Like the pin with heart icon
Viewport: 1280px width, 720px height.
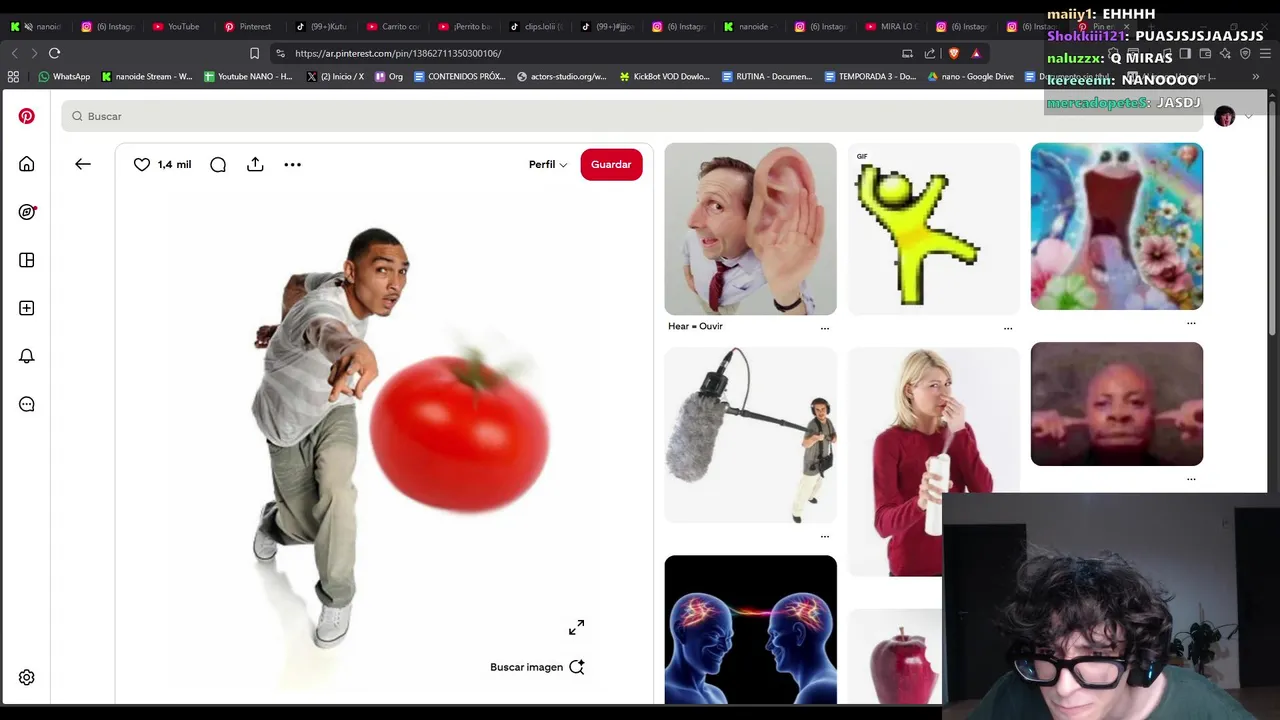point(142,164)
